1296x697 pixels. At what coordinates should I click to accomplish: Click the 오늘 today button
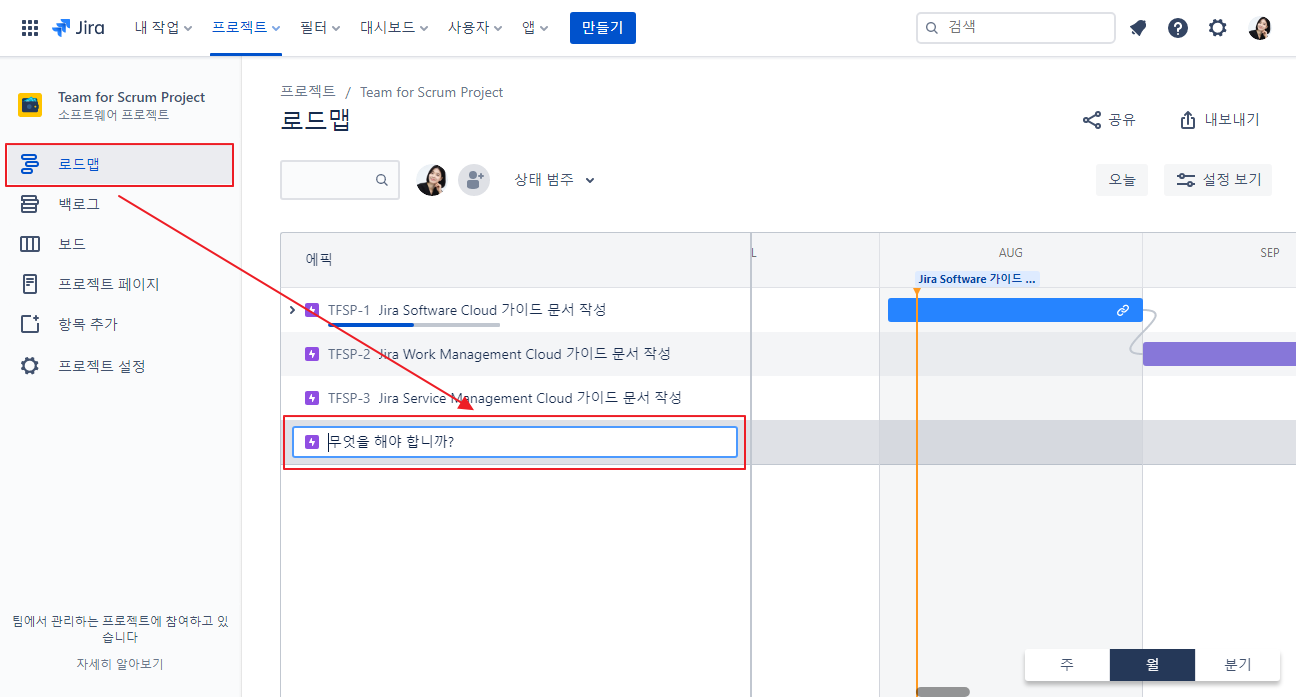pos(1122,180)
